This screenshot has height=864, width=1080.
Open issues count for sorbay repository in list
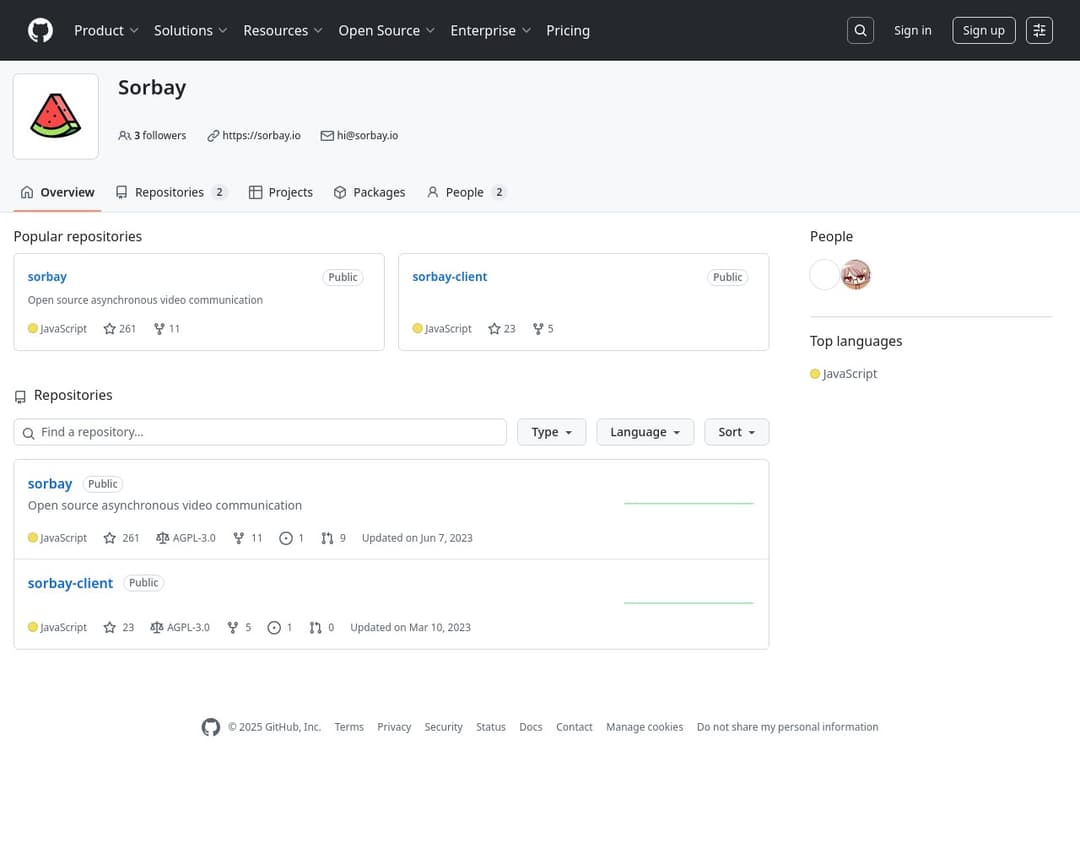292,538
